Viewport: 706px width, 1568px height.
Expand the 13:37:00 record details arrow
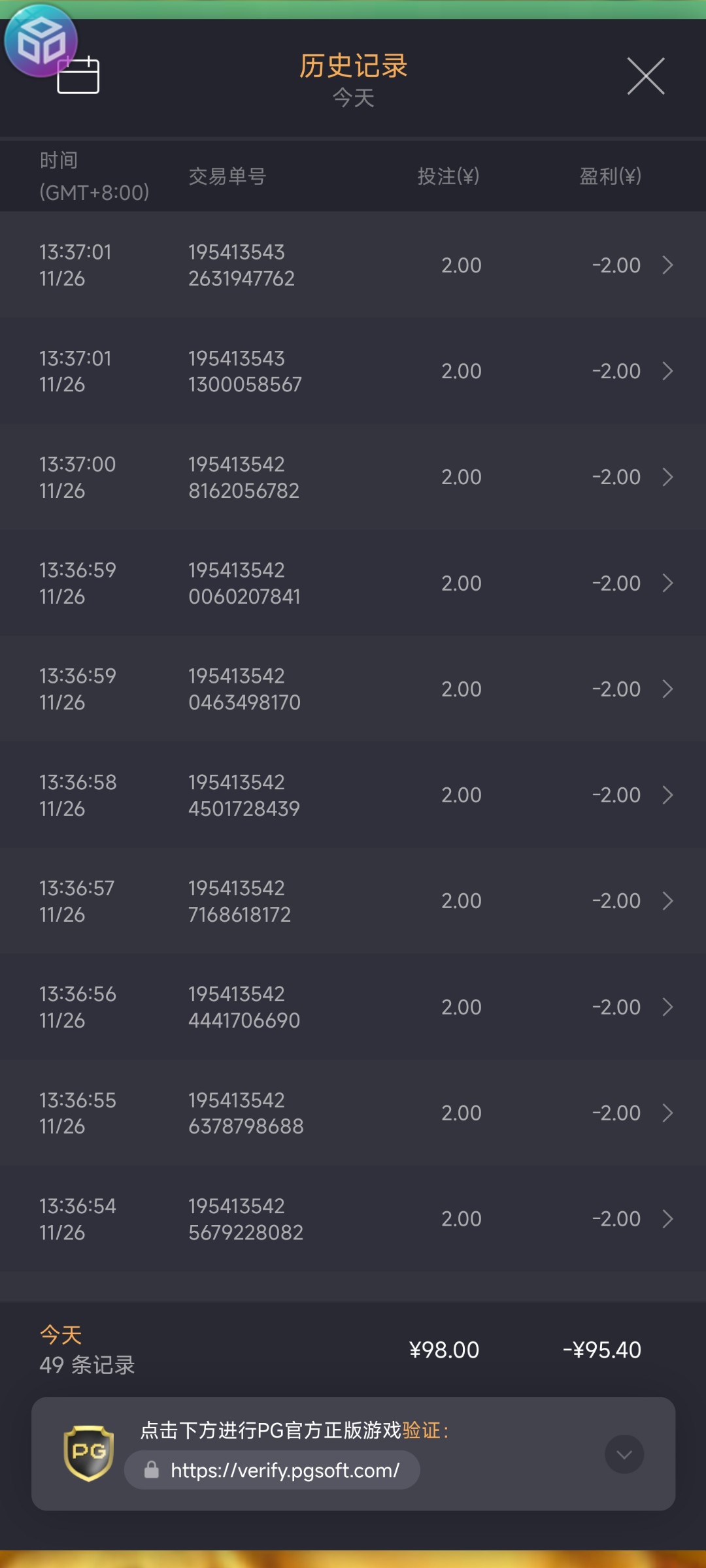pos(667,477)
